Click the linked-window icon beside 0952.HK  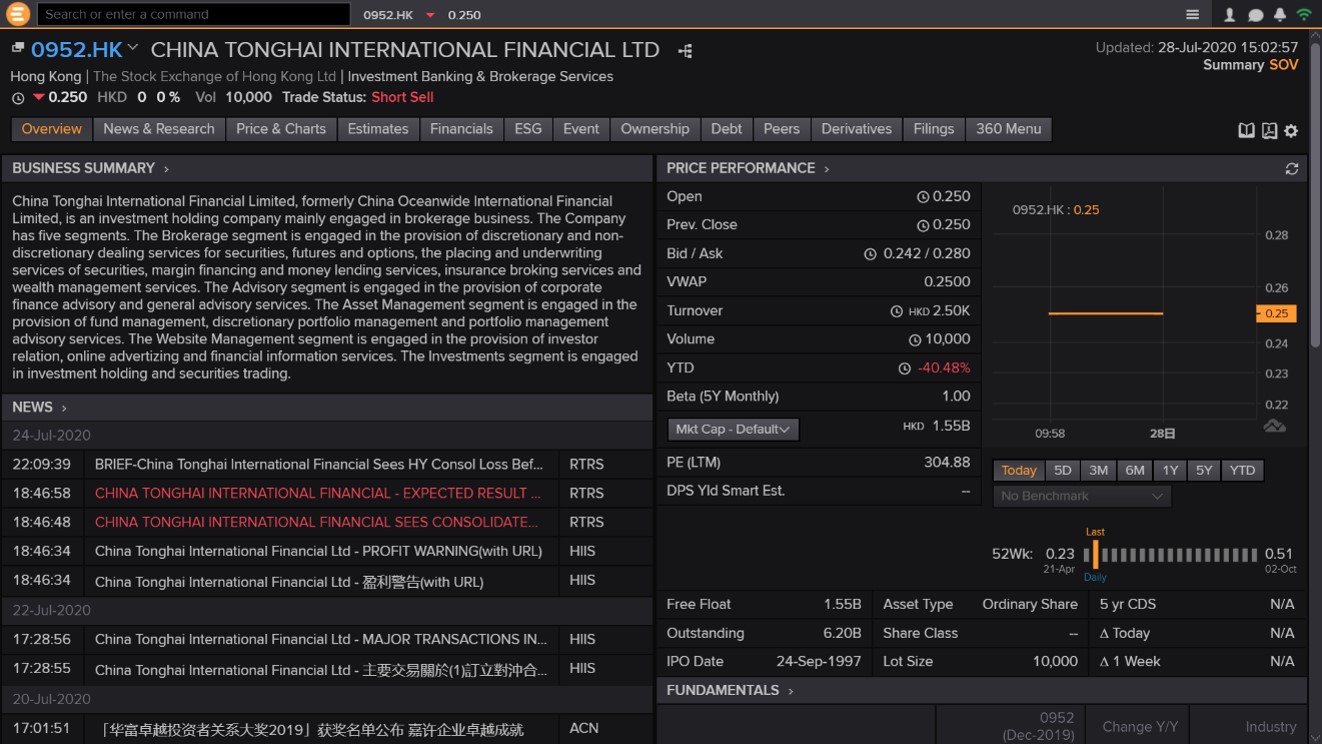pos(18,48)
